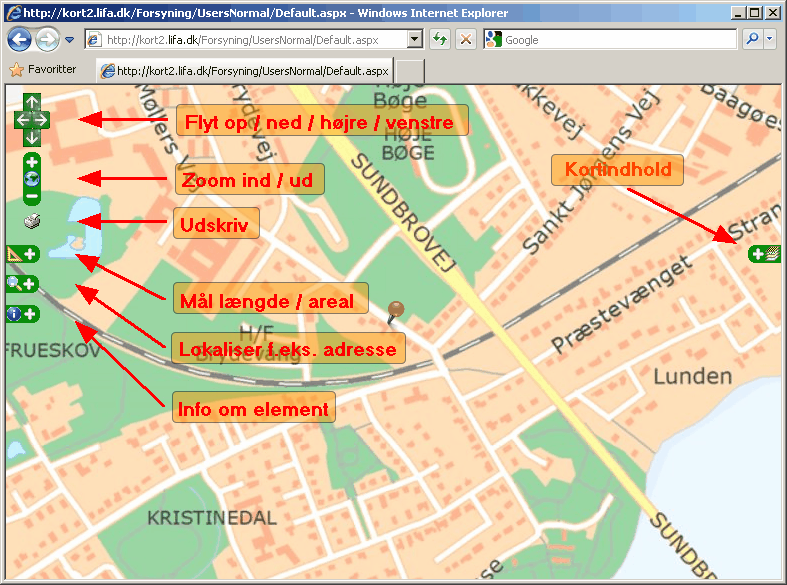Image resolution: width=787 pixels, height=585 pixels.
Task: Click the pushpin marker on the map
Action: click(x=397, y=309)
